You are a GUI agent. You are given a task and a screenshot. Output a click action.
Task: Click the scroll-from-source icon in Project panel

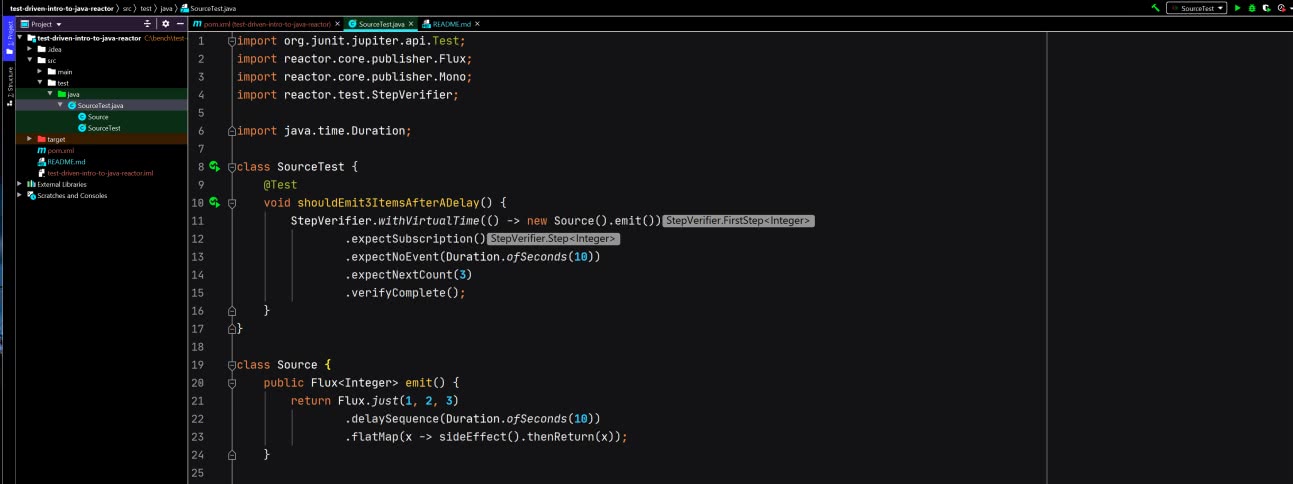148,23
